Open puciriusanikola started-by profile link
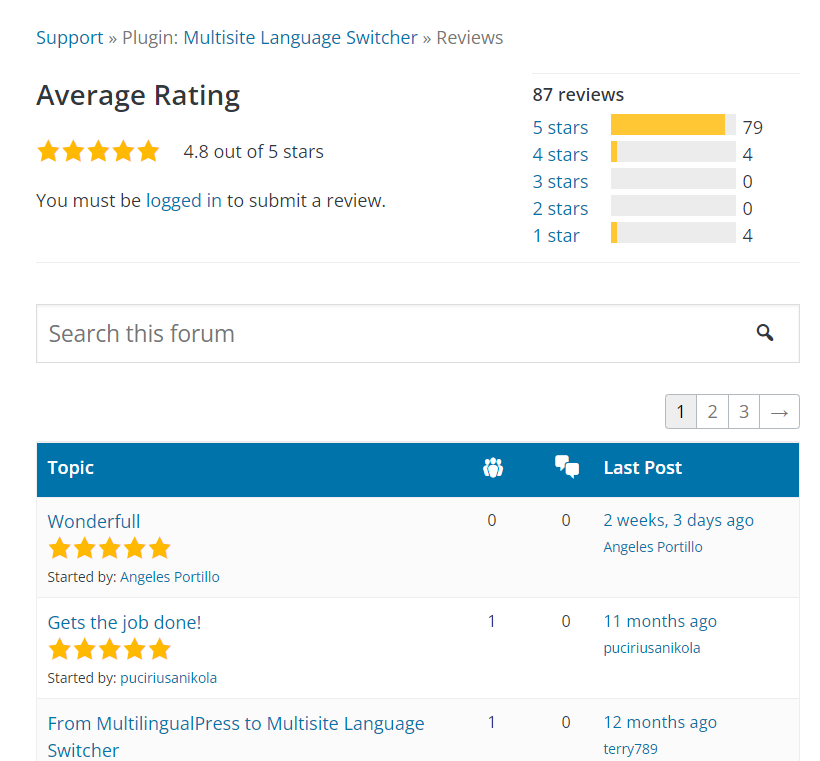The width and height of the screenshot is (820, 761). coord(168,678)
